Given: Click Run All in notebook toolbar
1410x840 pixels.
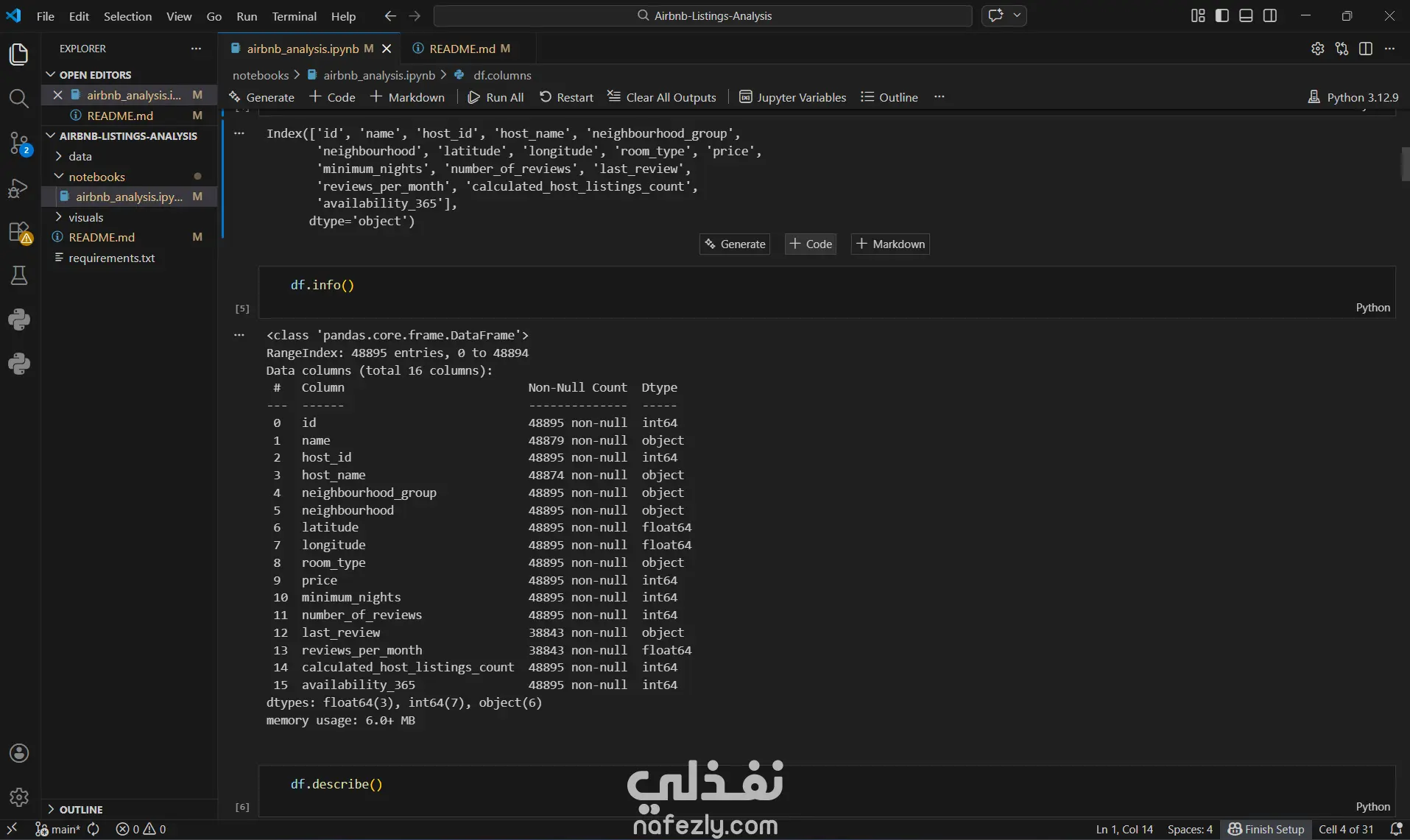Looking at the screenshot, I should pyautogui.click(x=496, y=97).
